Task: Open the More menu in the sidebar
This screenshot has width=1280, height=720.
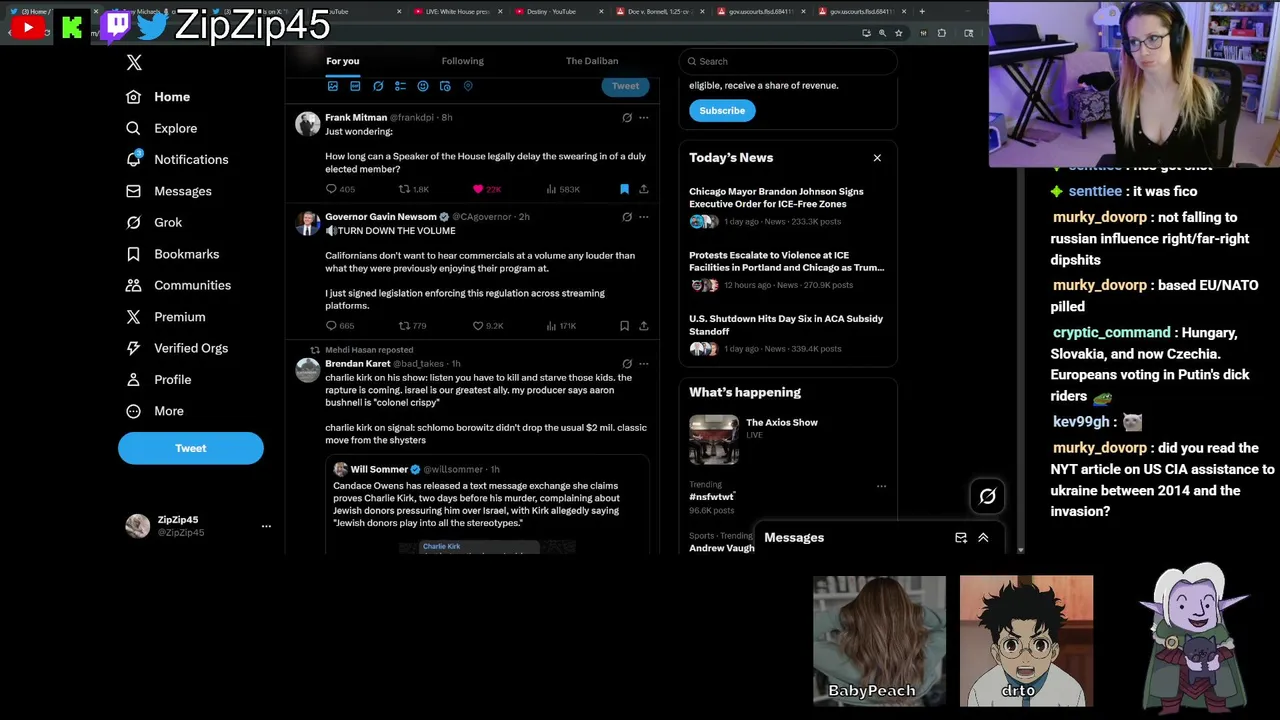Action: coord(154,411)
